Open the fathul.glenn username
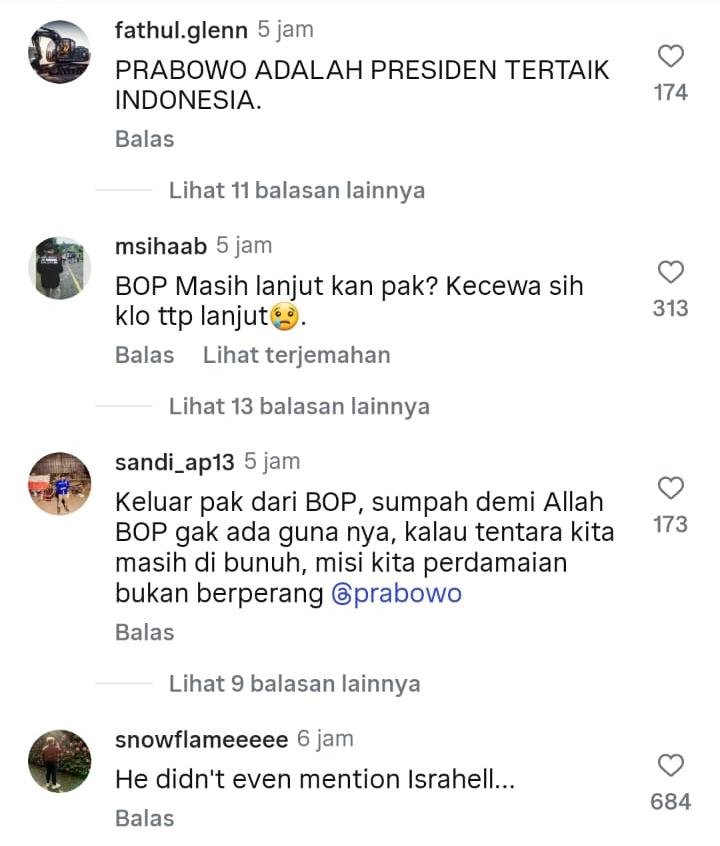This screenshot has height=846, width=720. click(181, 30)
